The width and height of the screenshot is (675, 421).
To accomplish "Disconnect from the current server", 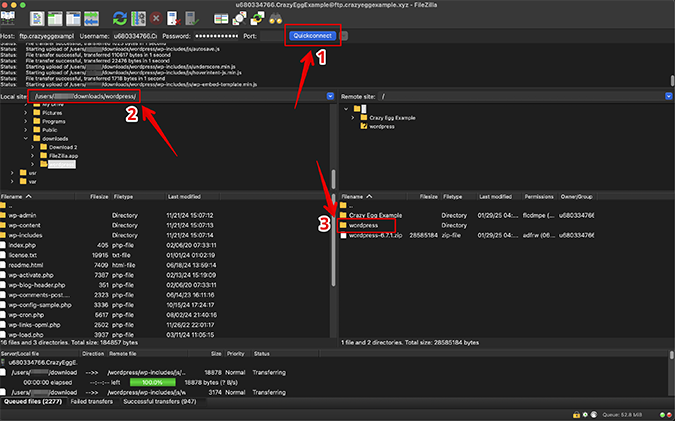I will click(x=173, y=19).
